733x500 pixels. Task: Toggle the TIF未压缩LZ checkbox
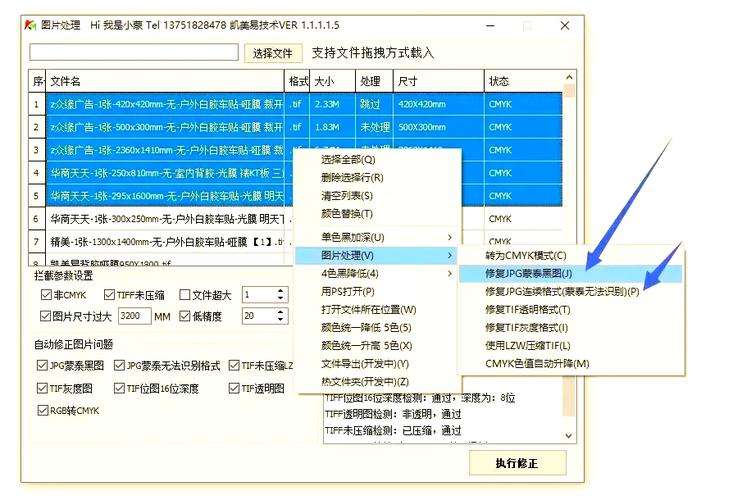coord(234,365)
